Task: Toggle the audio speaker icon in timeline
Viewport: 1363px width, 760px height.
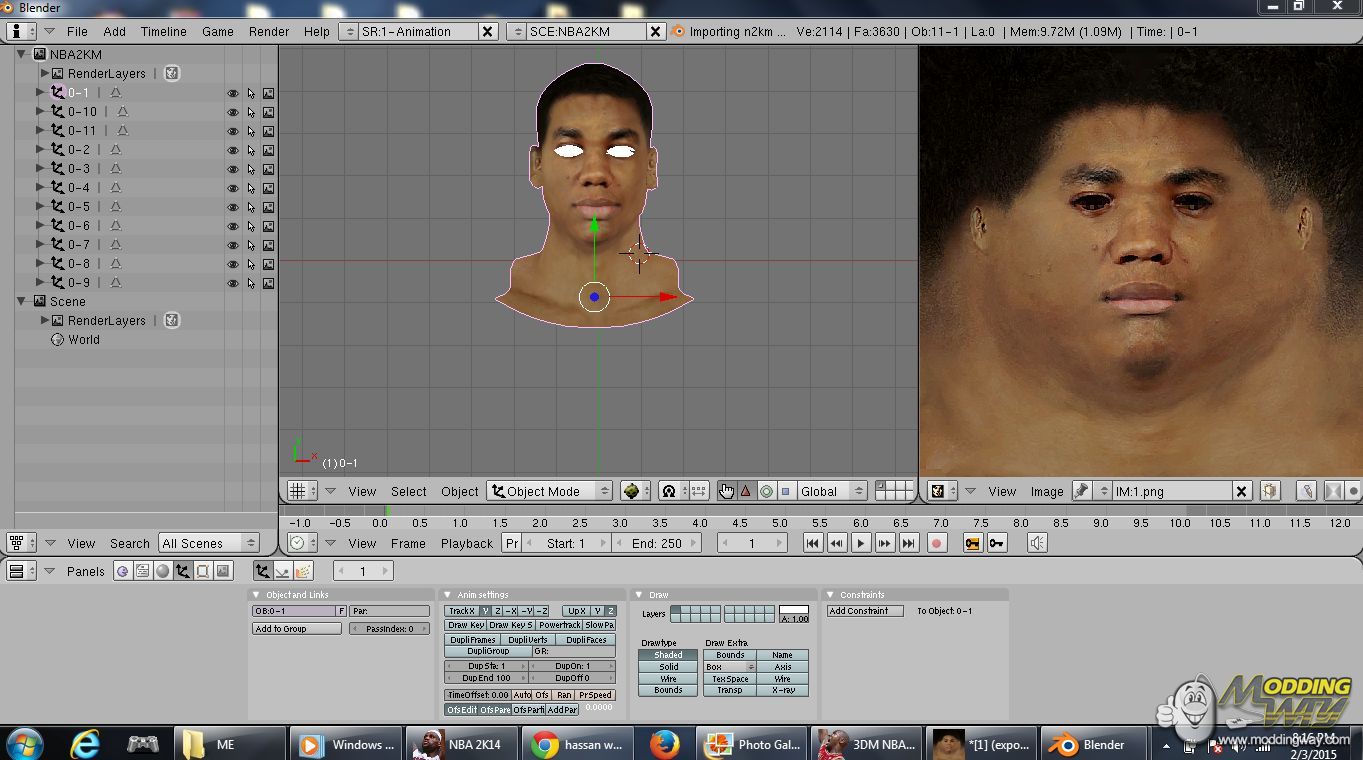Action: coord(1038,543)
